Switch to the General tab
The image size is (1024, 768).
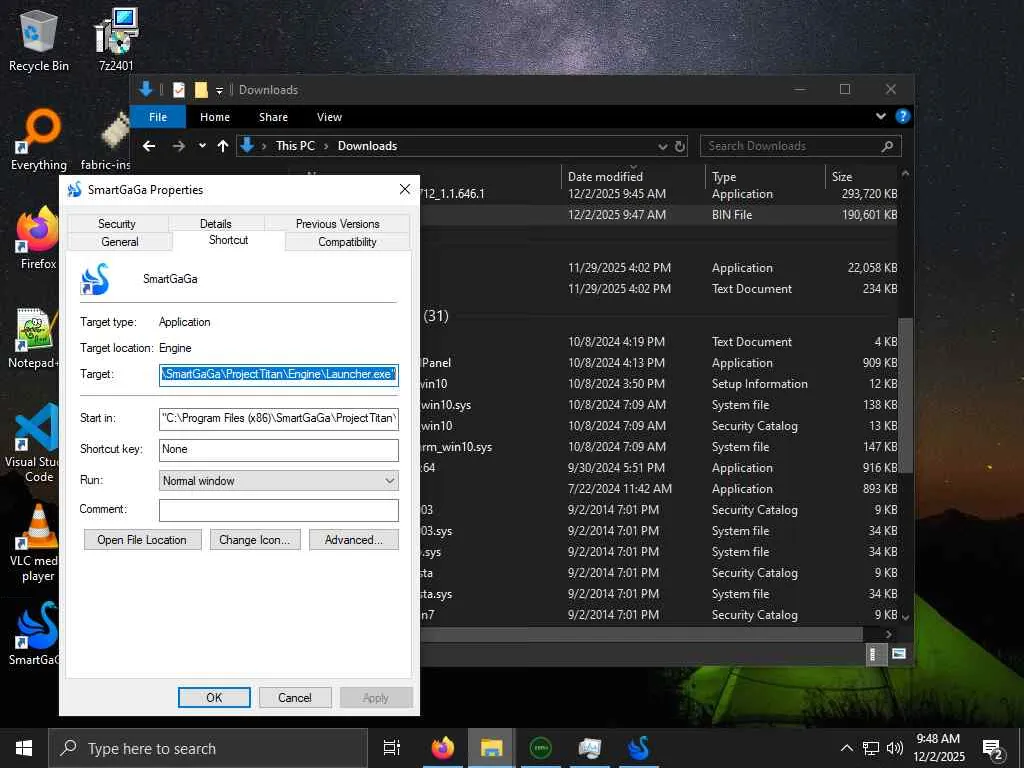tap(120, 242)
